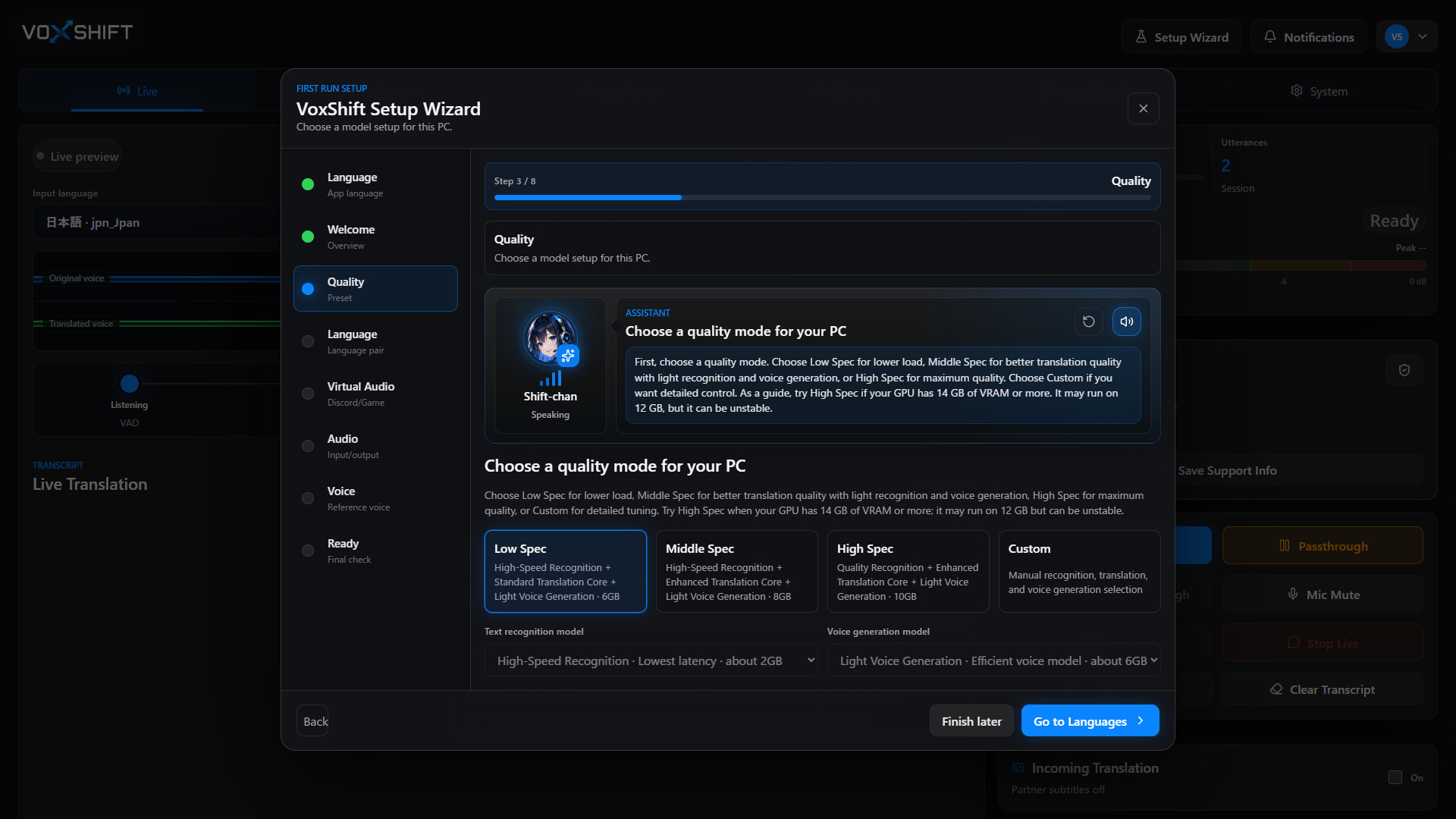This screenshot has height=819, width=1456.
Task: Click the arrow on Go to Languages
Action: point(1140,720)
